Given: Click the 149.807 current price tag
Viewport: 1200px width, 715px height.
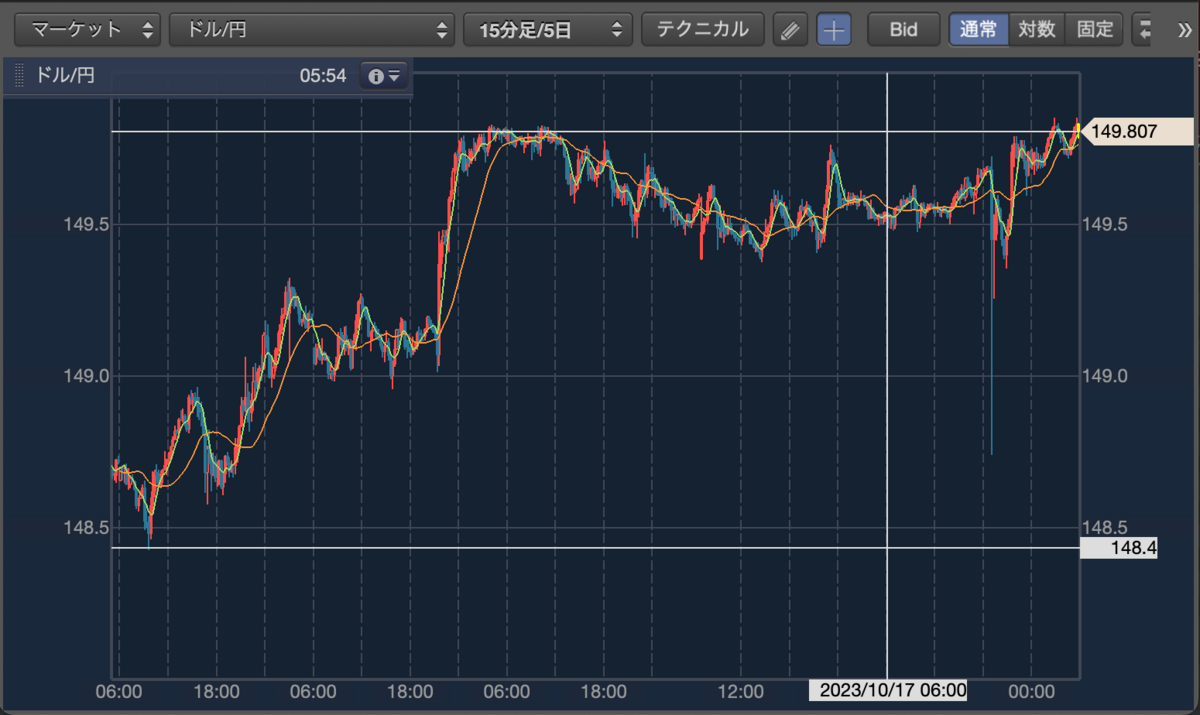Looking at the screenshot, I should pos(1139,131).
